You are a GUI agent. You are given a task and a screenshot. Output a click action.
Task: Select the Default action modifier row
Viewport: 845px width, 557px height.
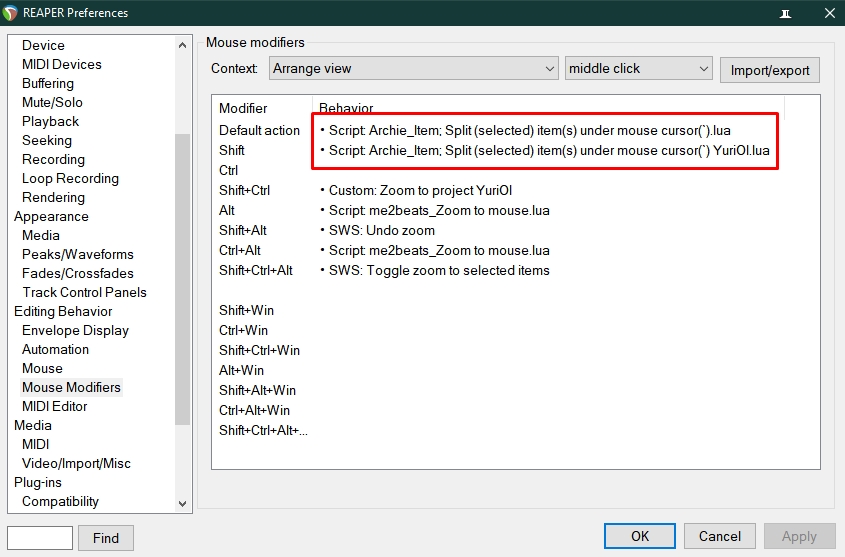516,130
